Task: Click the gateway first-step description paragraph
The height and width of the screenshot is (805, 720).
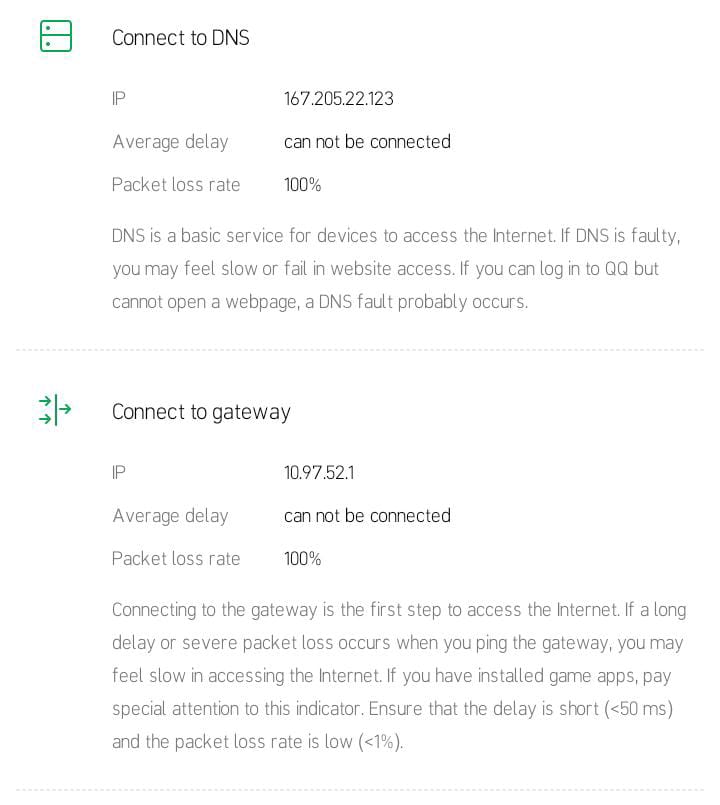Action: (x=396, y=676)
